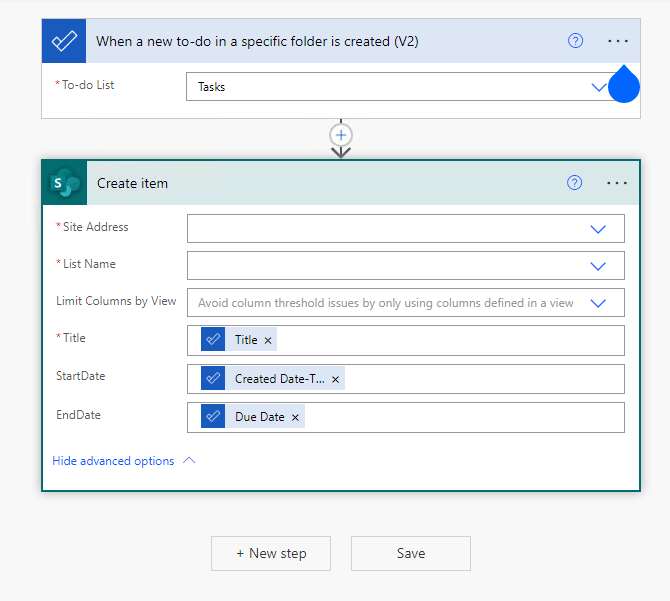This screenshot has height=601, width=670.
Task: Remove the Created Date-Time token
Action: [335, 379]
